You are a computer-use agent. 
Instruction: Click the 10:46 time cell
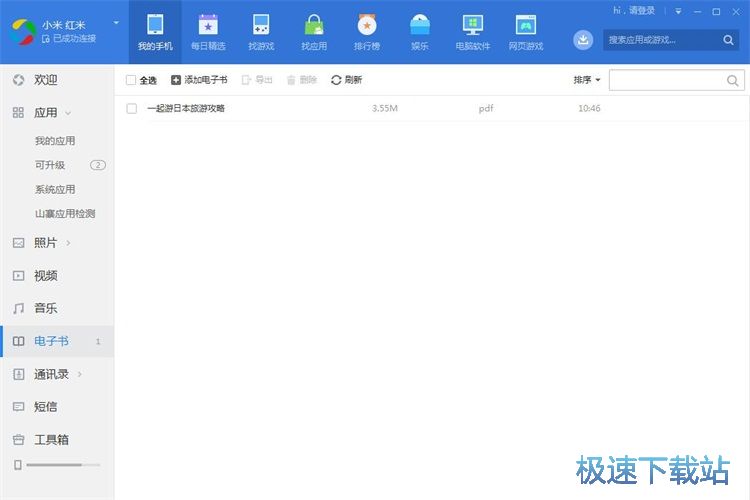pyautogui.click(x=589, y=109)
